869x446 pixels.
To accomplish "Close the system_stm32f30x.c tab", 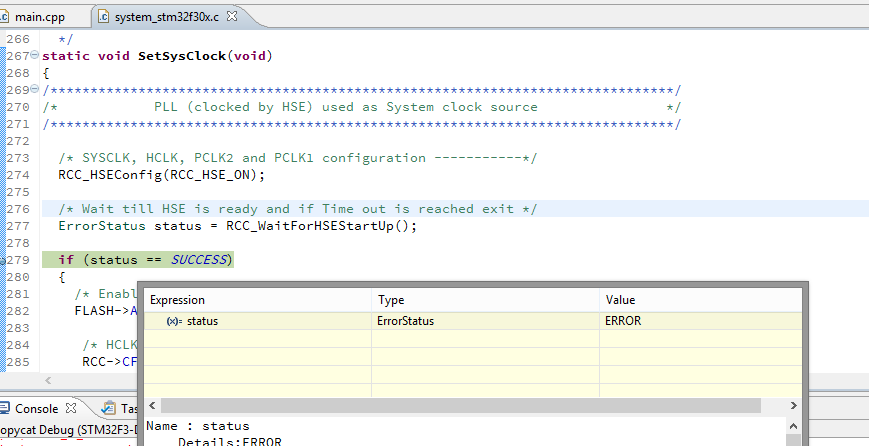I will (232, 17).
